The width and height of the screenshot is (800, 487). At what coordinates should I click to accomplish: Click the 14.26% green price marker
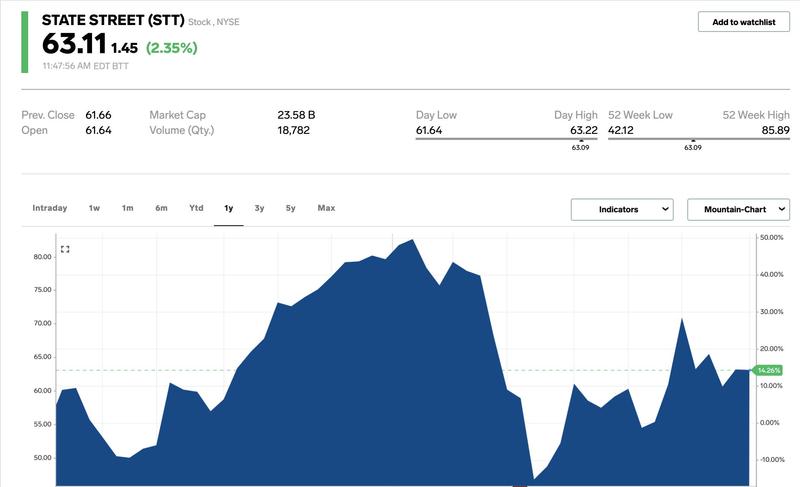click(x=767, y=370)
